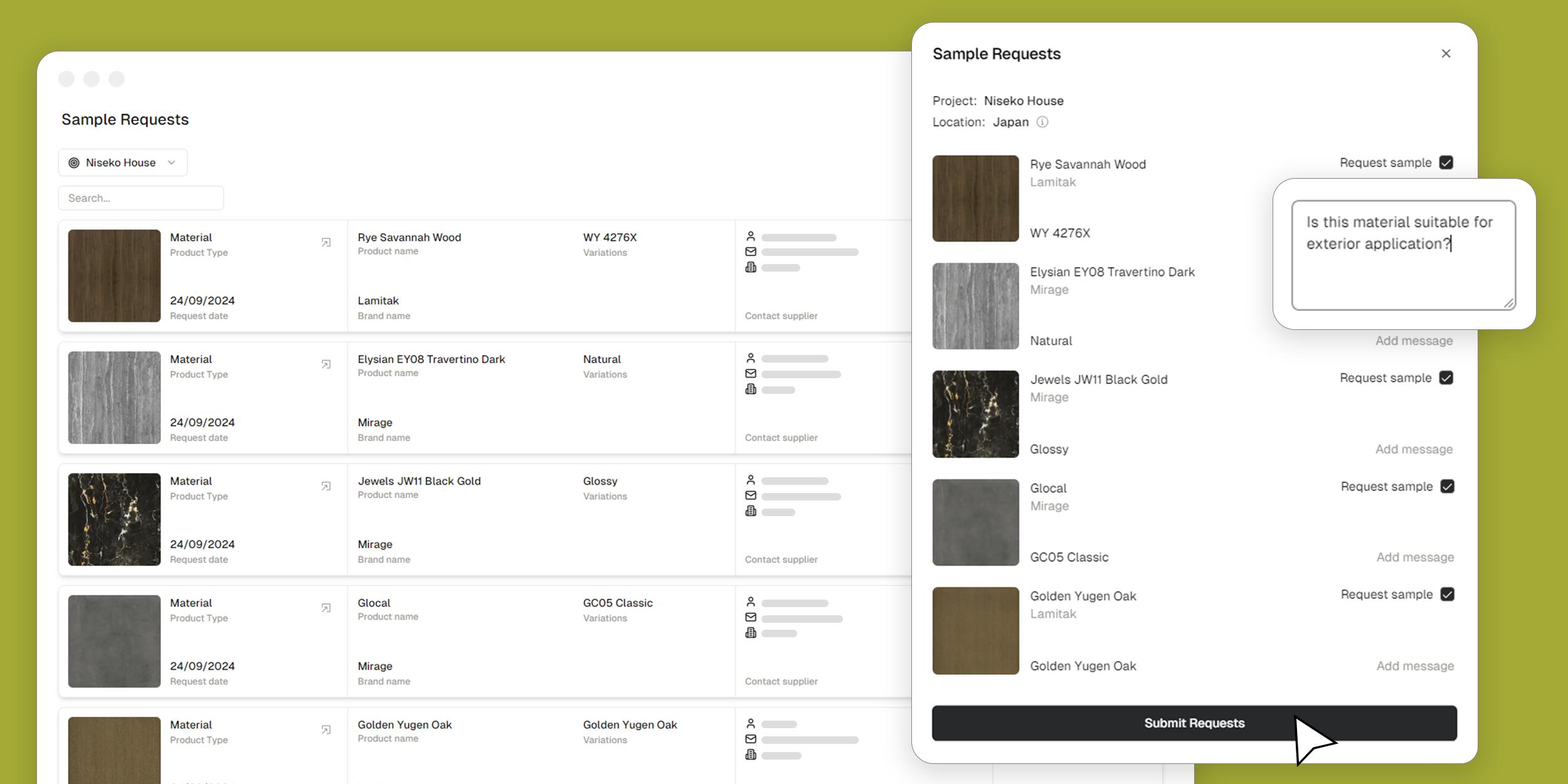Click Contact supplier in Elysian Travertino row
This screenshot has width=1568, height=784.
tap(781, 437)
